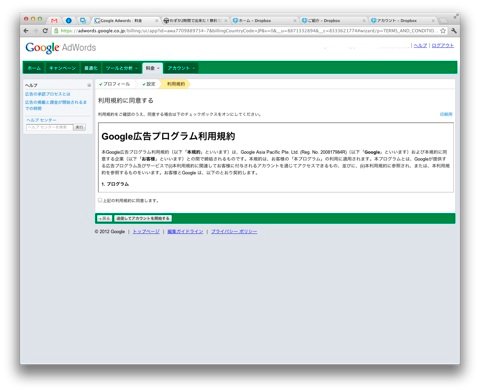480x392 pixels.
Task: Click the ヘルプ センター search field
Action: coord(49,127)
